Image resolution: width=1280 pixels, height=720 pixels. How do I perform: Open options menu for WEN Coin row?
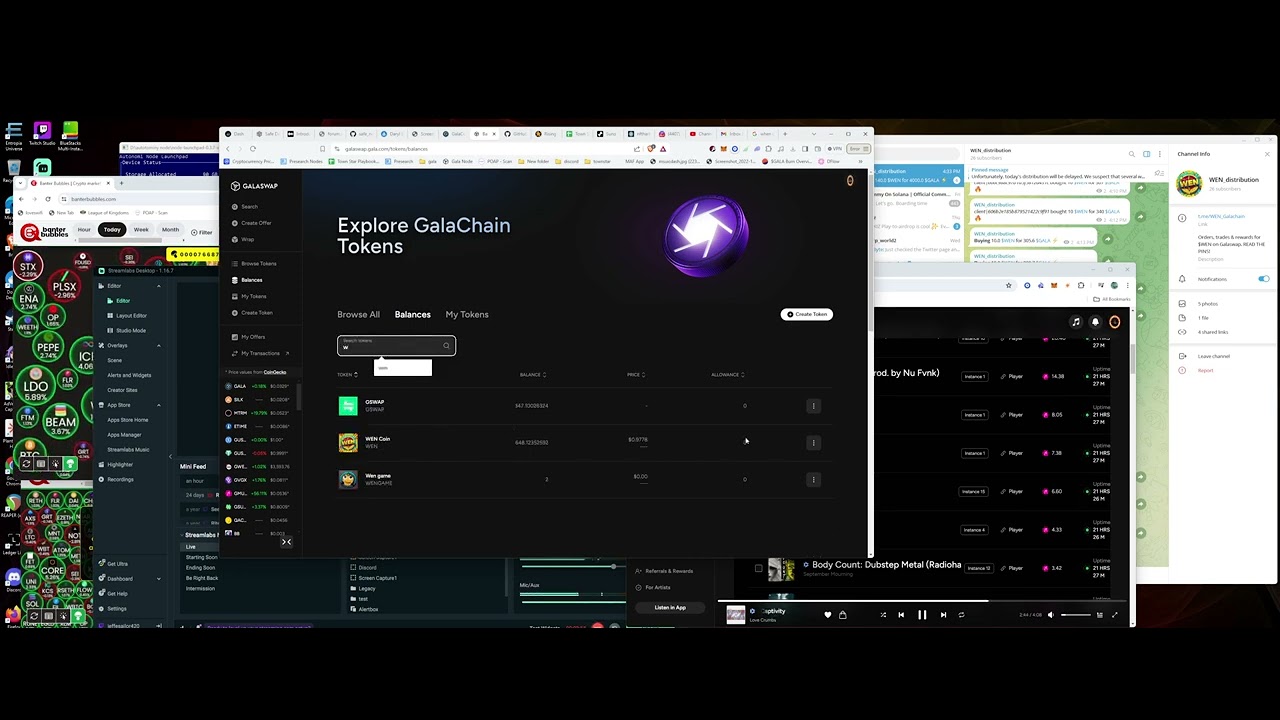813,442
